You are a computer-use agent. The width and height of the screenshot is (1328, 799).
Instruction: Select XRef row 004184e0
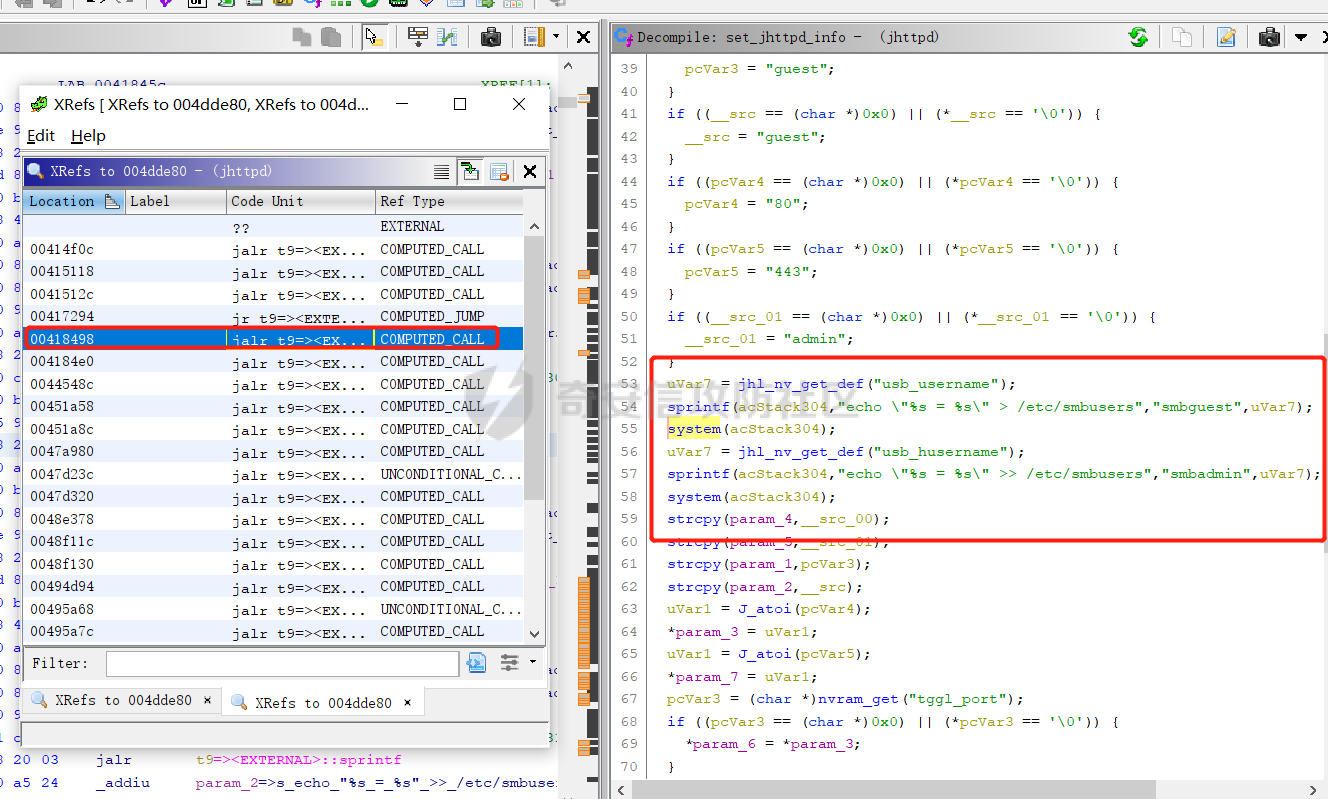click(x=274, y=362)
